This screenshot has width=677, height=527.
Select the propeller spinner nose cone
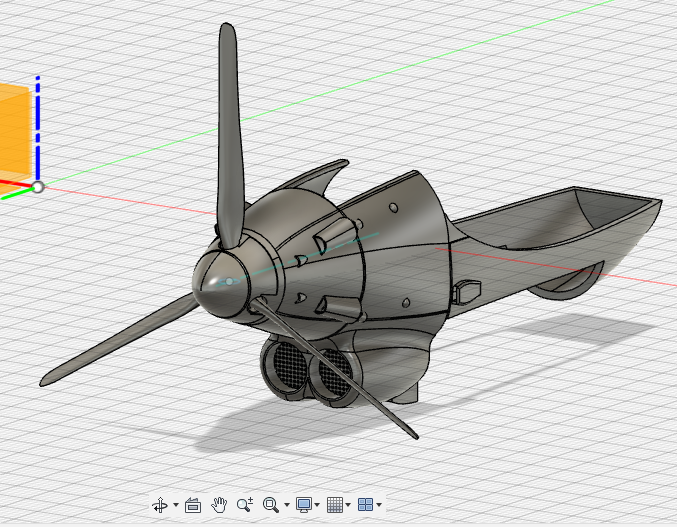(x=220, y=283)
